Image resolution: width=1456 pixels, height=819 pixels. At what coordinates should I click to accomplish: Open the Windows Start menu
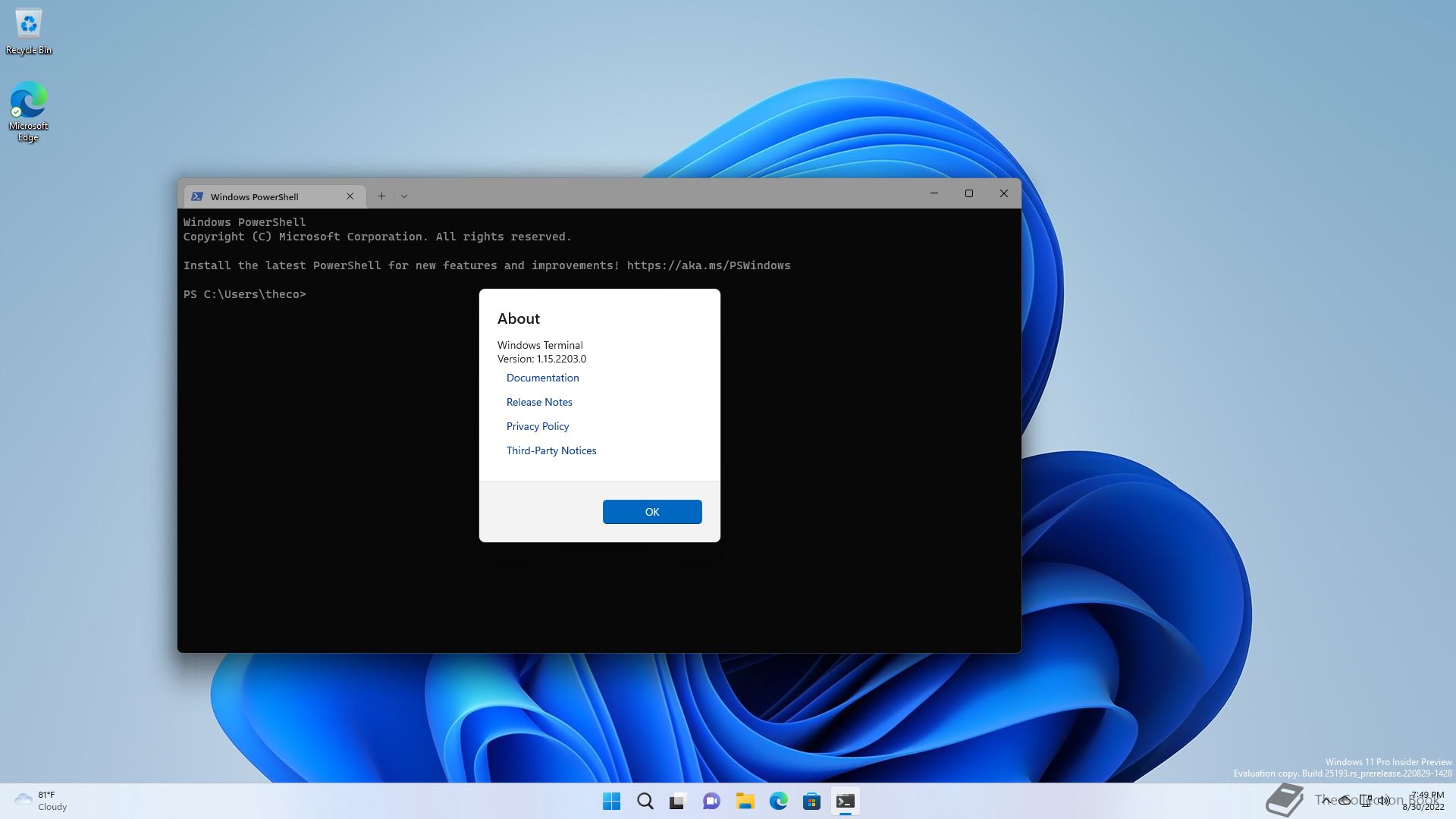click(611, 801)
